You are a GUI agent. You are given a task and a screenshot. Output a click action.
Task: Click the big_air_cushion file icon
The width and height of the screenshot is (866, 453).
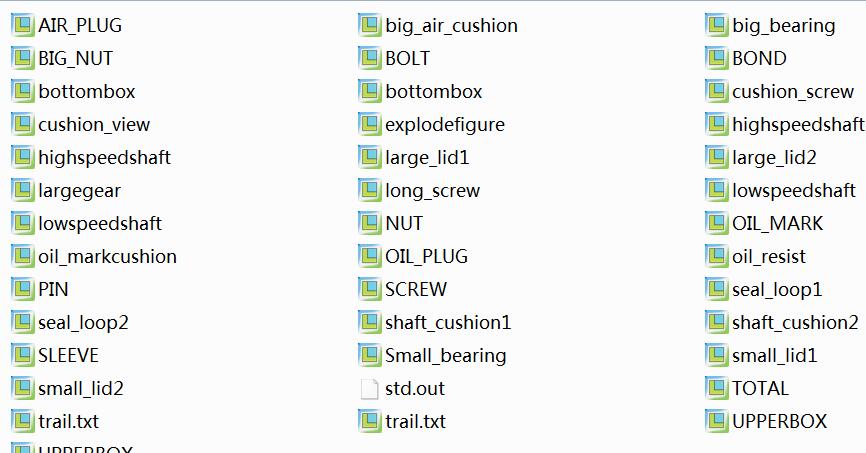click(369, 25)
